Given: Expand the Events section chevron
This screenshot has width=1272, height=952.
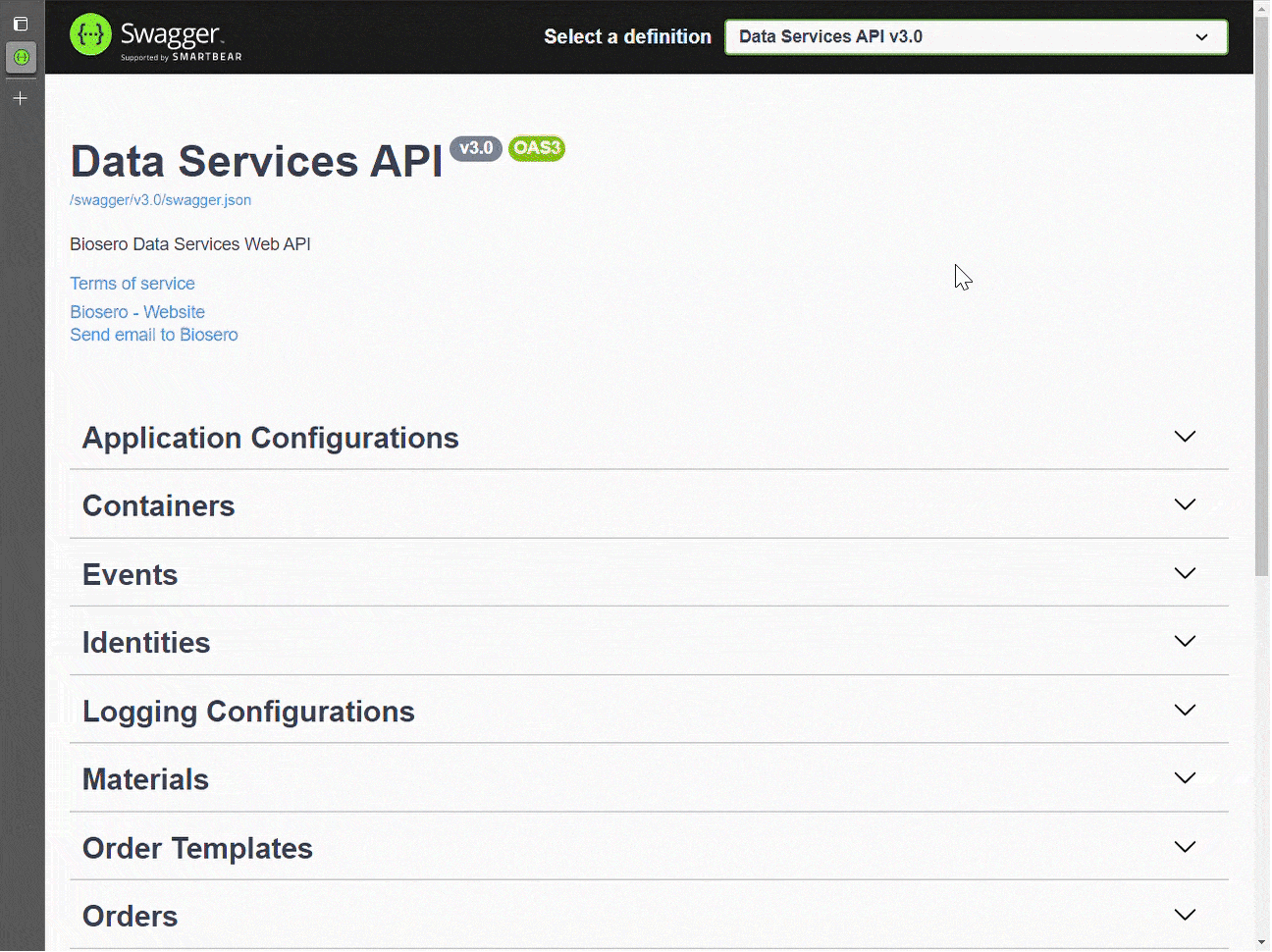Looking at the screenshot, I should coord(1185,573).
